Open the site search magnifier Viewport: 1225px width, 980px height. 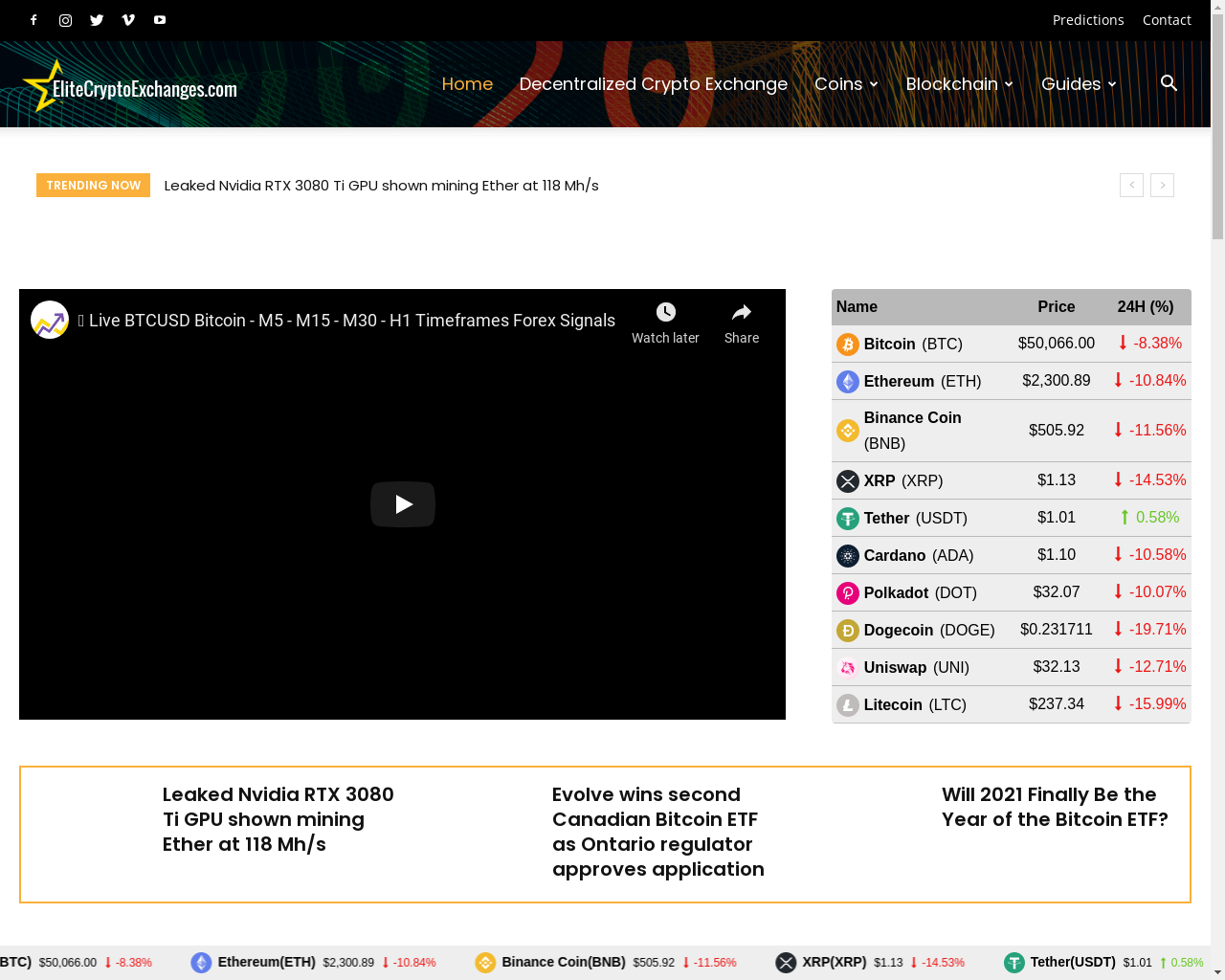pyautogui.click(x=1169, y=83)
